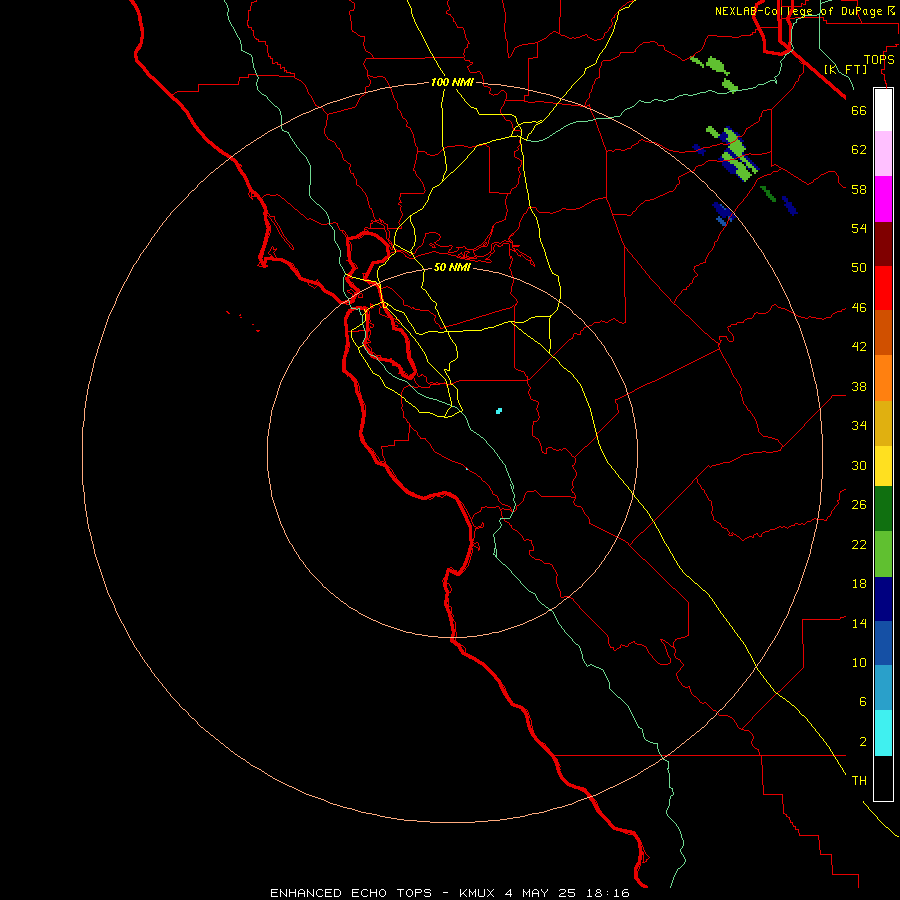Image resolution: width=900 pixels, height=900 pixels.
Task: Click the "100 NMI" range ring label
Action: [x=452, y=82]
